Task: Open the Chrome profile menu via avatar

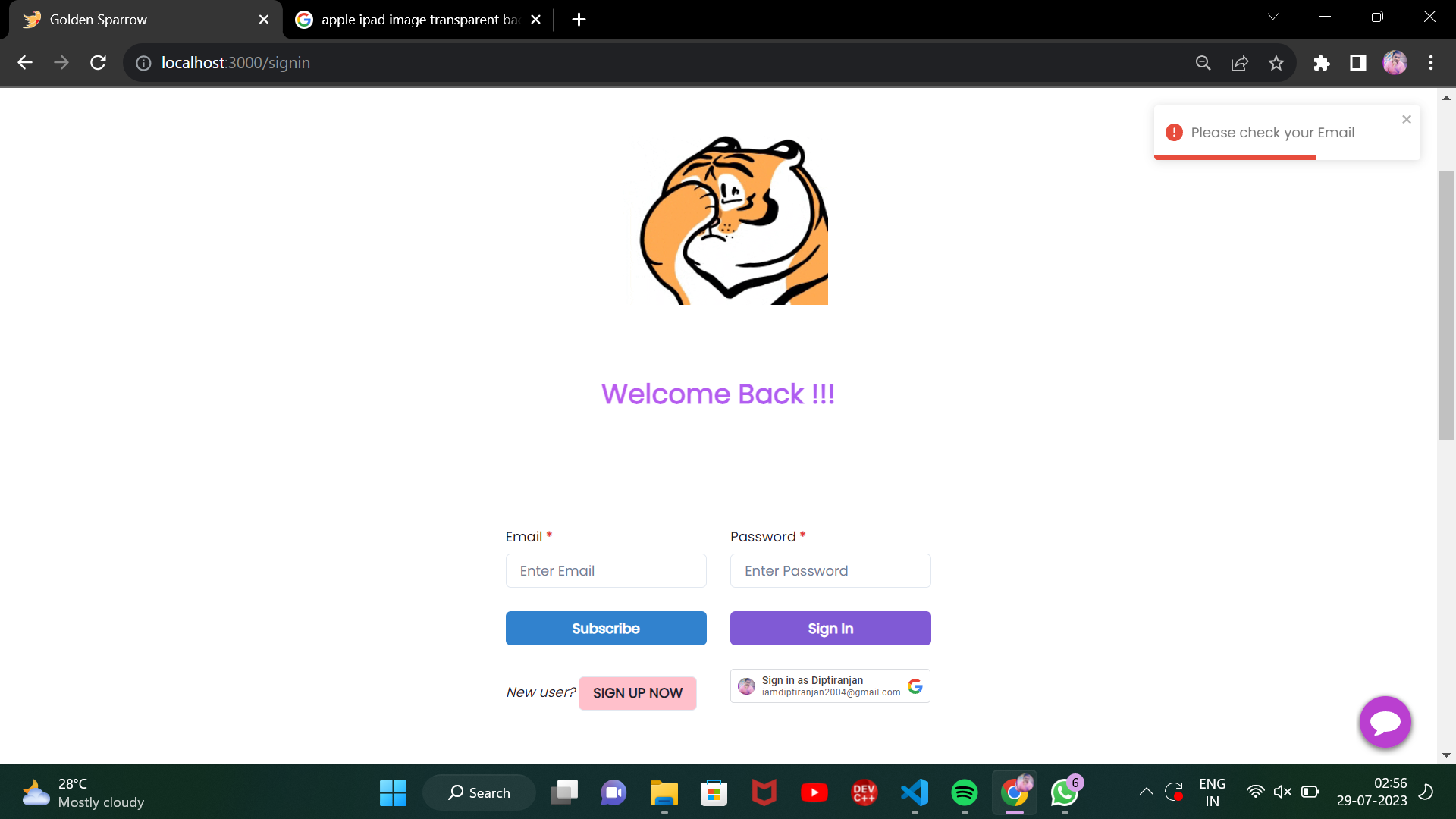Action: (x=1395, y=63)
